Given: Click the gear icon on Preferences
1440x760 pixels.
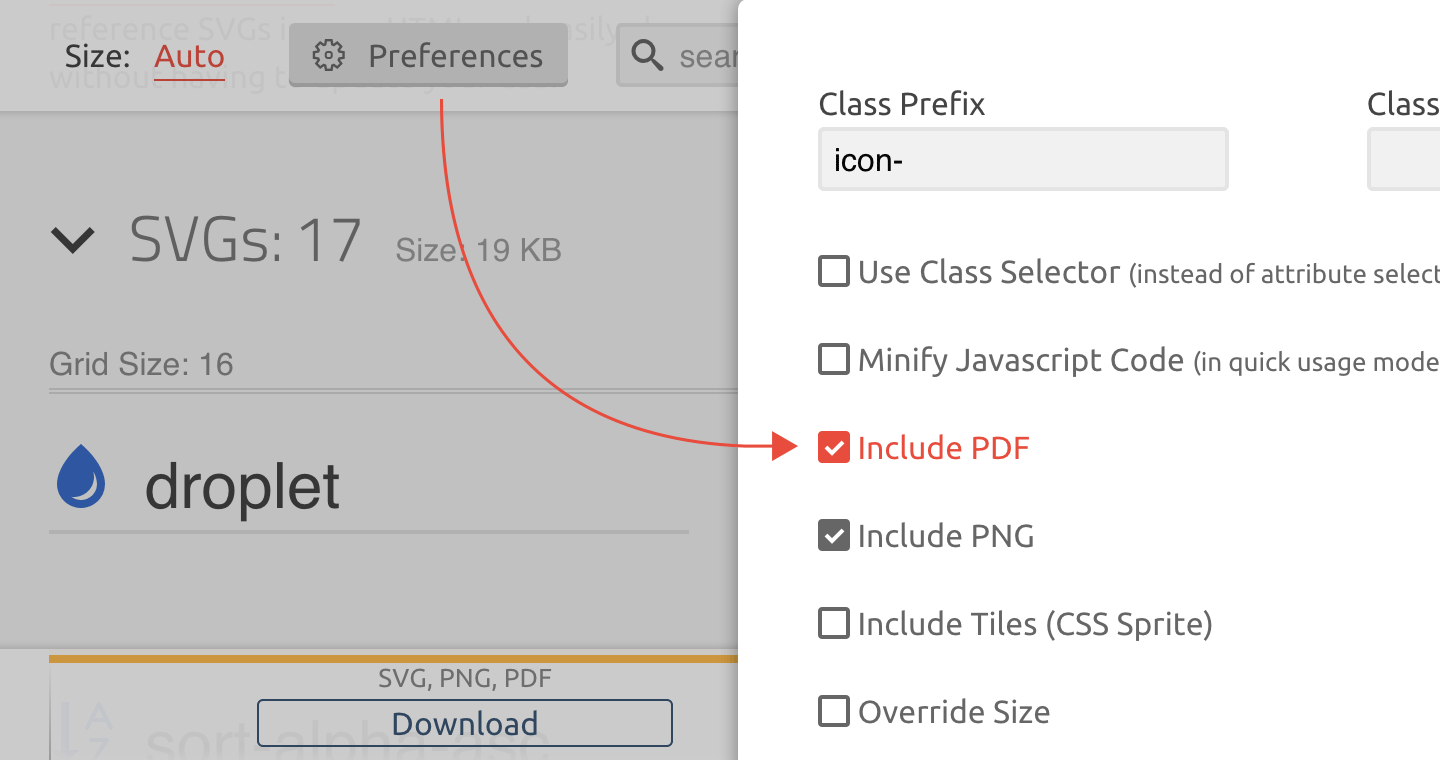Looking at the screenshot, I should (328, 56).
